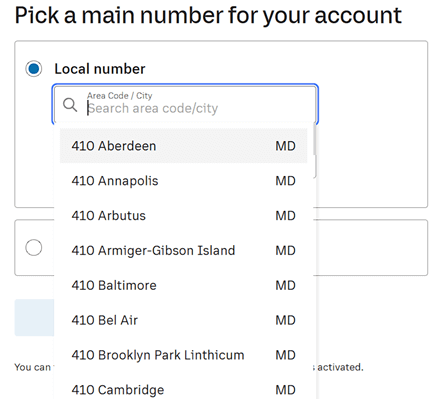Pick 410 Baltimore option
This screenshot has height=400, width=435.
pyautogui.click(x=183, y=285)
